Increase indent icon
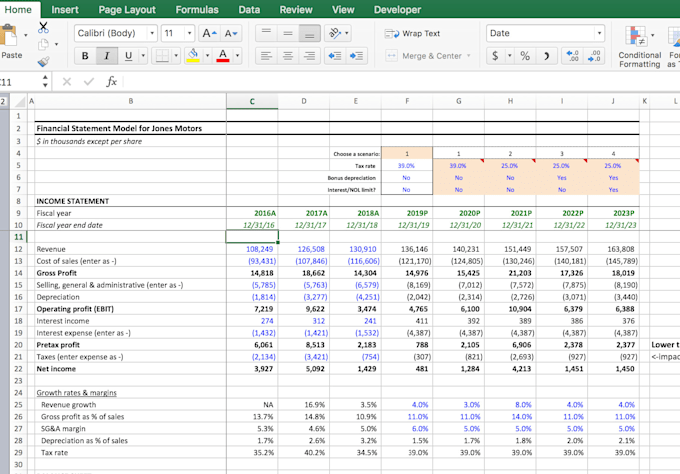680x474 pixels. pyautogui.click(x=356, y=56)
